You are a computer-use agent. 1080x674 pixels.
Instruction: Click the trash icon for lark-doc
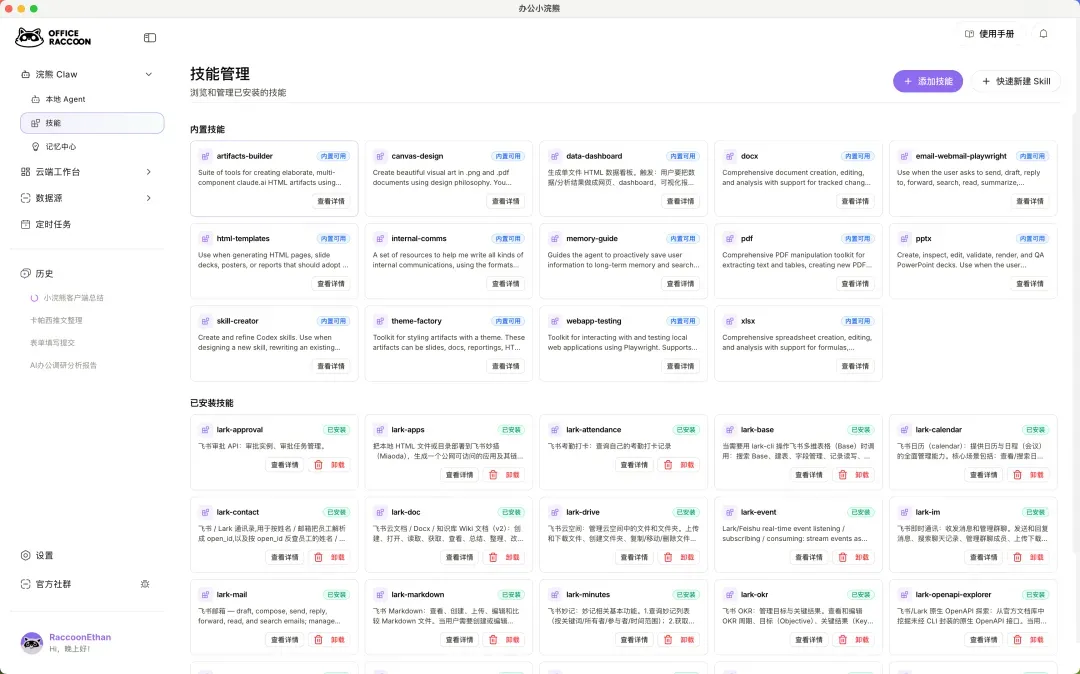pos(493,558)
